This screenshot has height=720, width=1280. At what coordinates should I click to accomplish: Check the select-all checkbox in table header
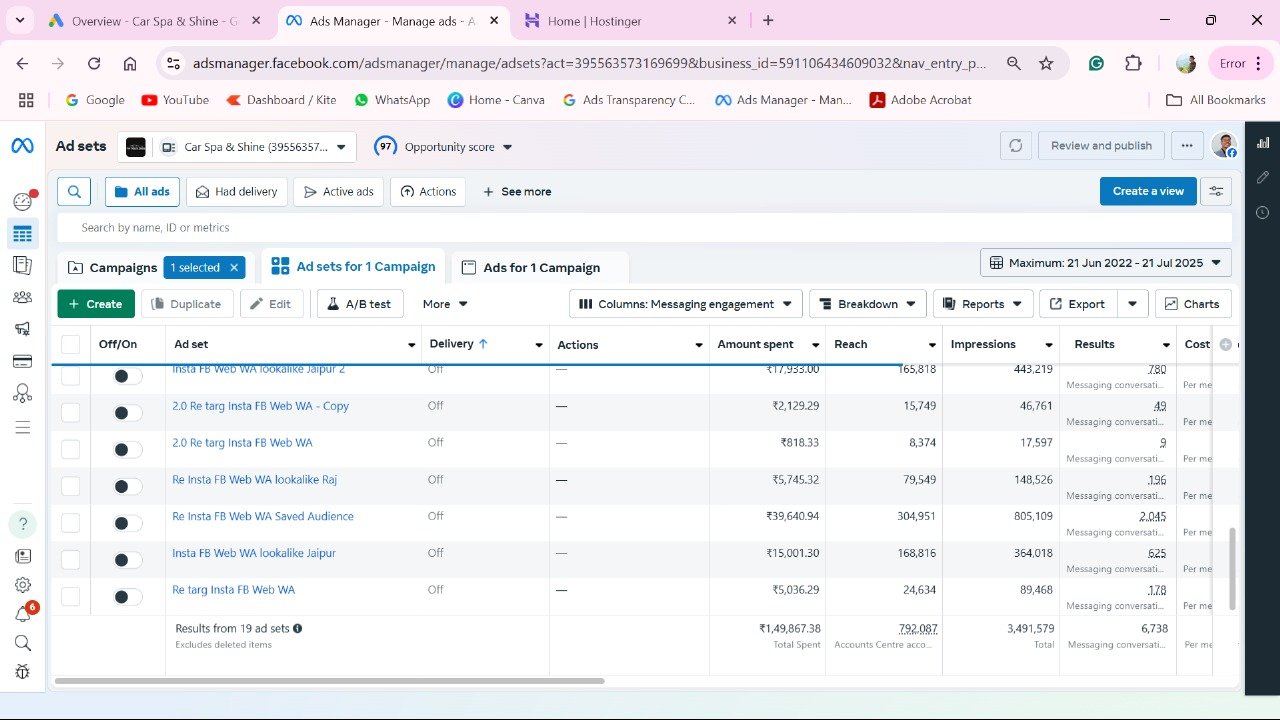70,345
